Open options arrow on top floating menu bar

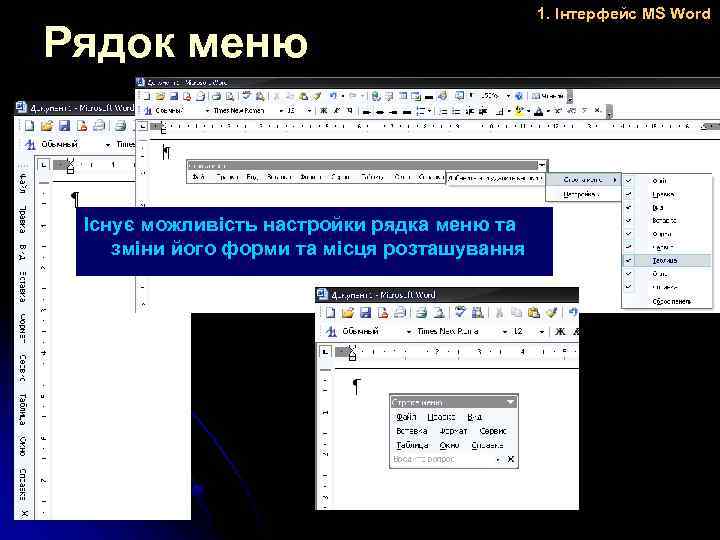(542, 164)
